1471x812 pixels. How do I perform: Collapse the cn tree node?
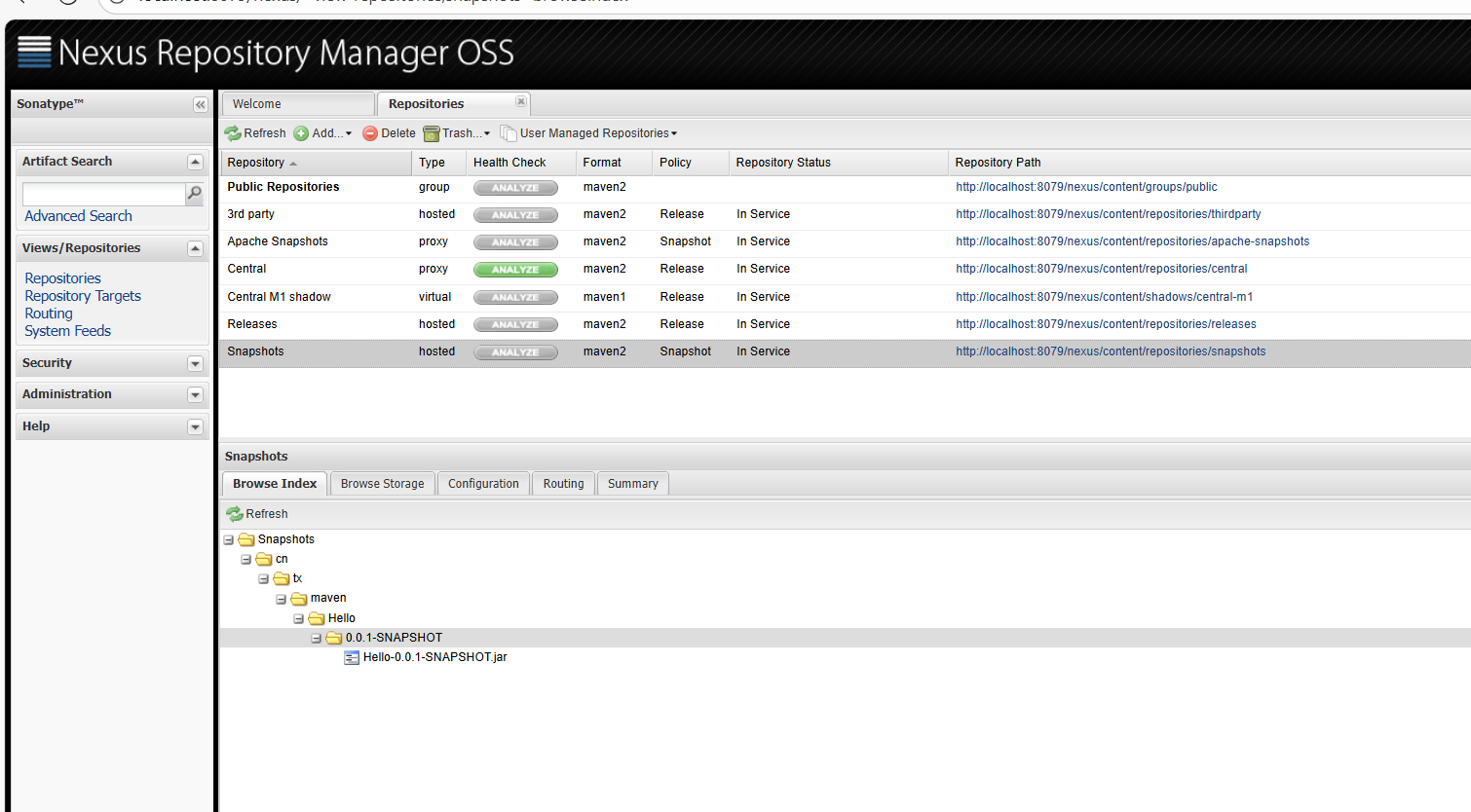(x=246, y=560)
